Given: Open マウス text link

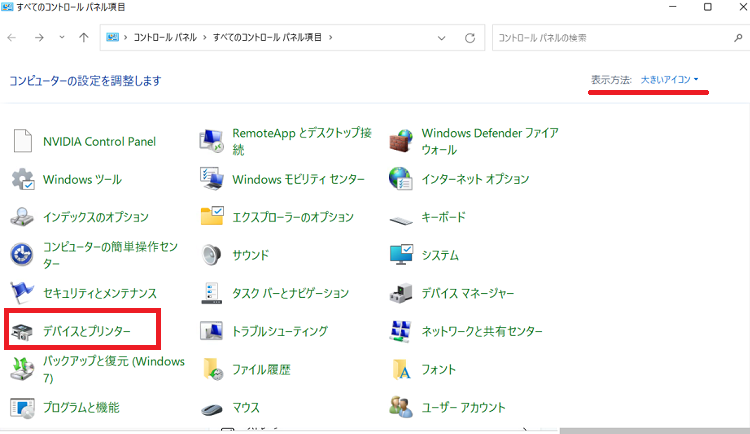Looking at the screenshot, I should pos(246,408).
